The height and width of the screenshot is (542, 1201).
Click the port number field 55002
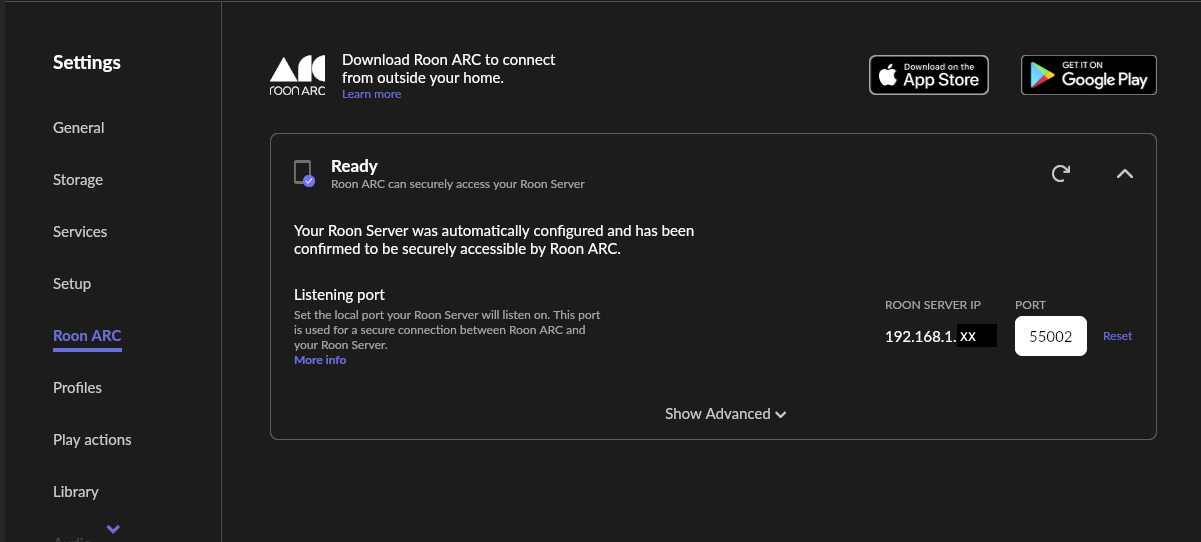tap(1051, 337)
